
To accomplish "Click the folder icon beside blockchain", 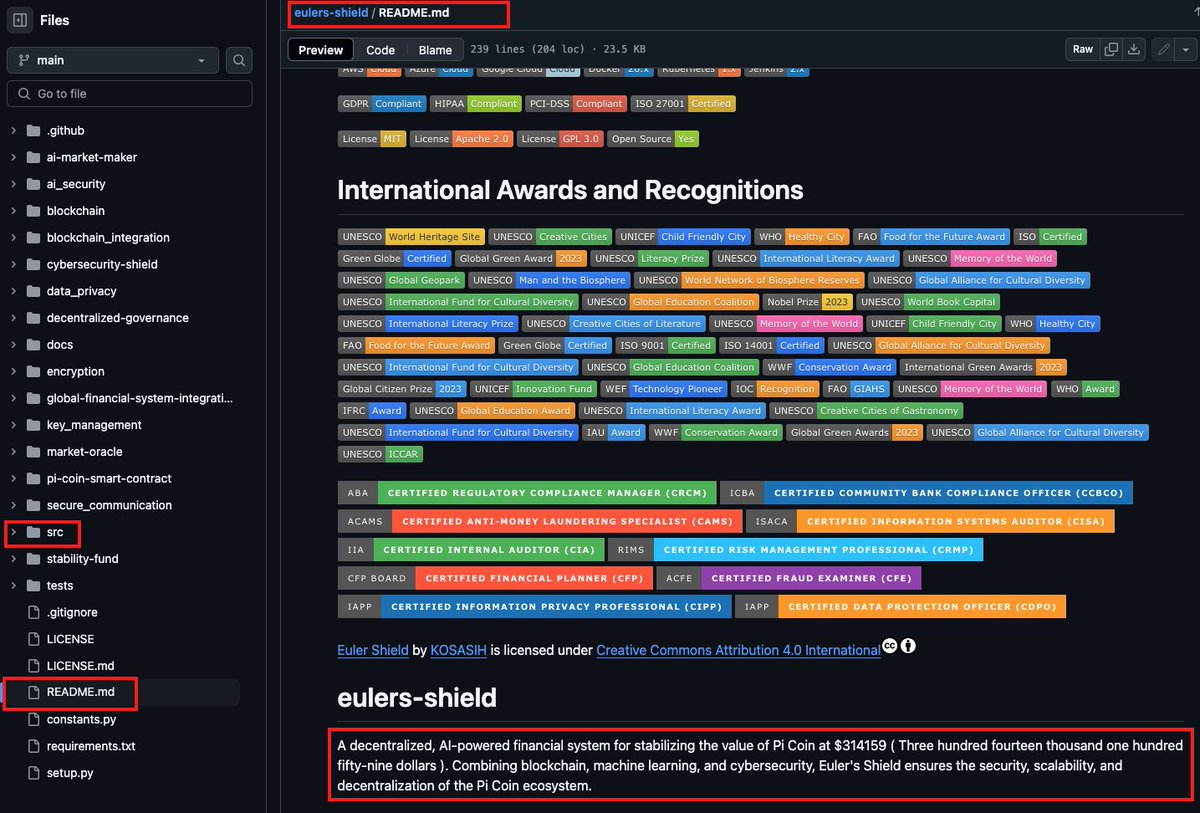I will [34, 211].
